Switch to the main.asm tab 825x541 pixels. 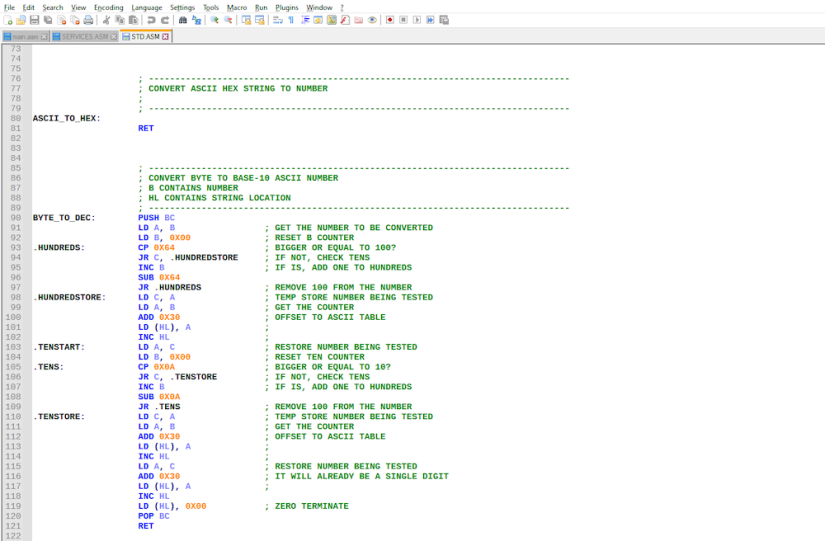(x=25, y=37)
